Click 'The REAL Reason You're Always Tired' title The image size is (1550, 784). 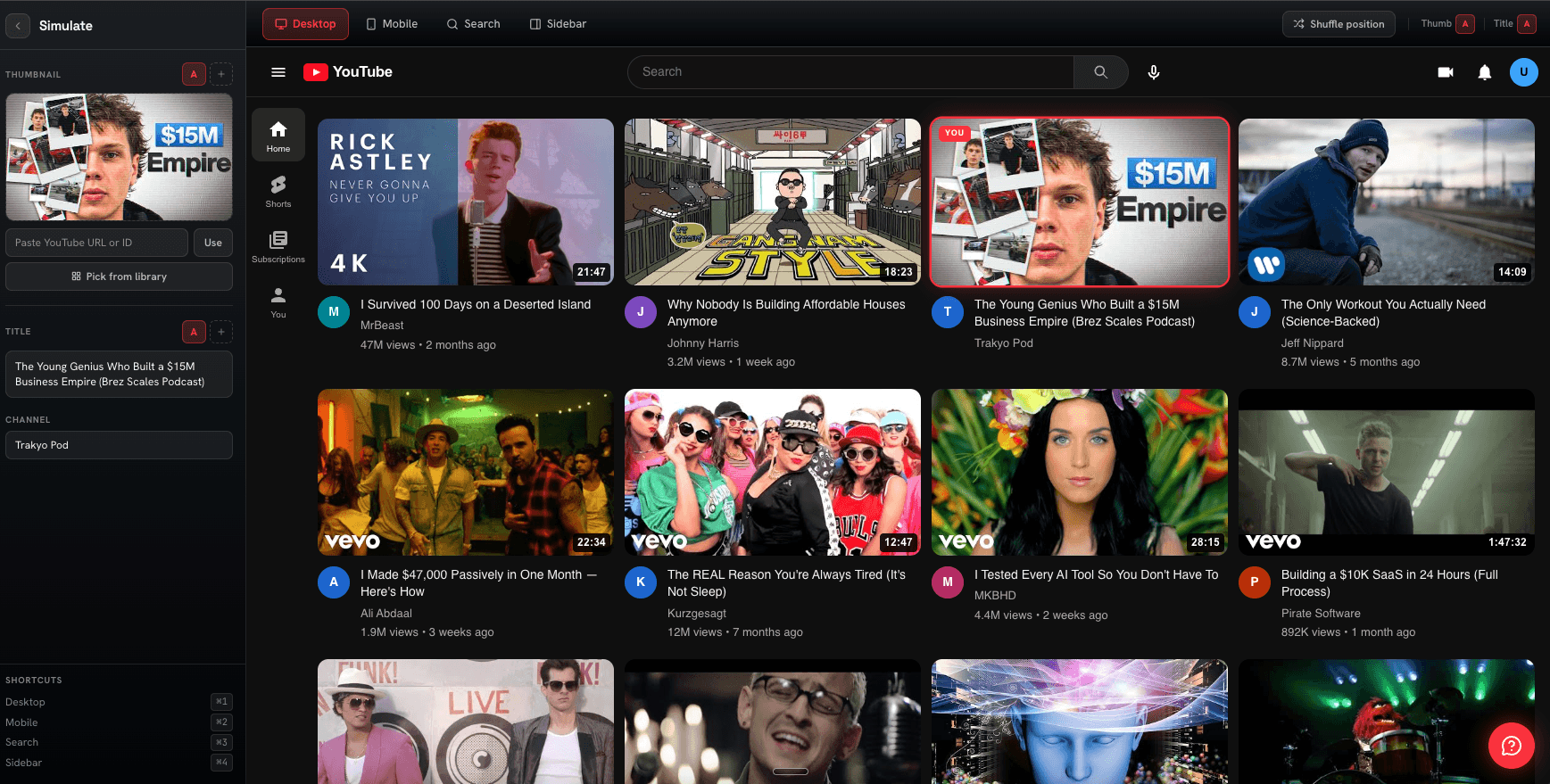786,583
